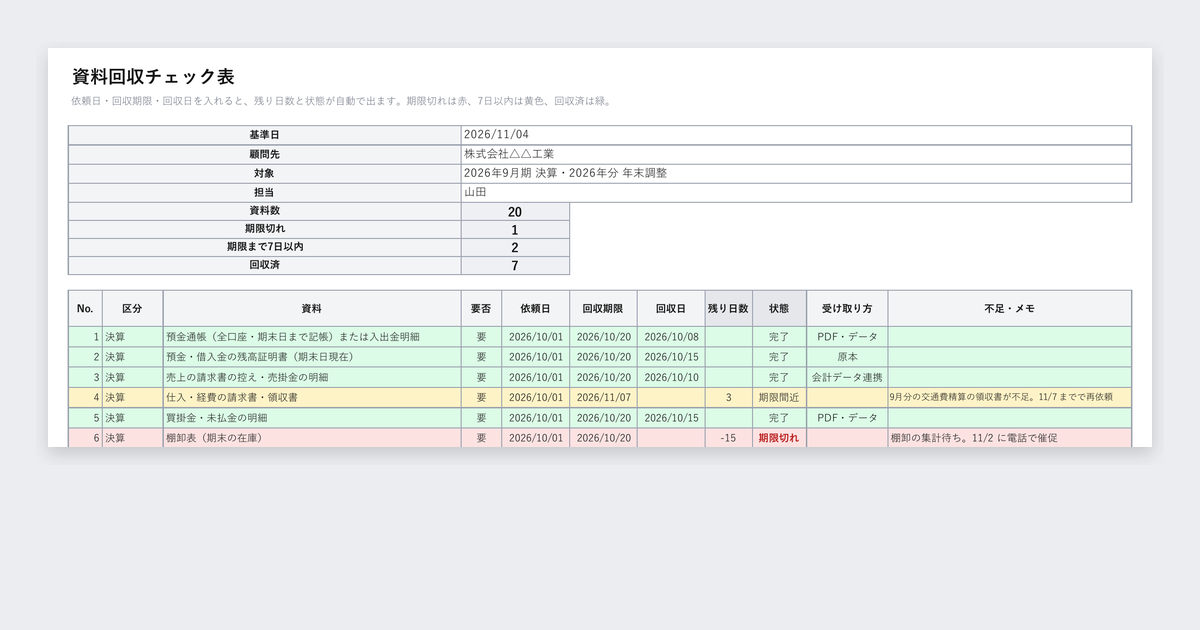Select the 資料数 value 20
The width and height of the screenshot is (1200, 630).
515,212
